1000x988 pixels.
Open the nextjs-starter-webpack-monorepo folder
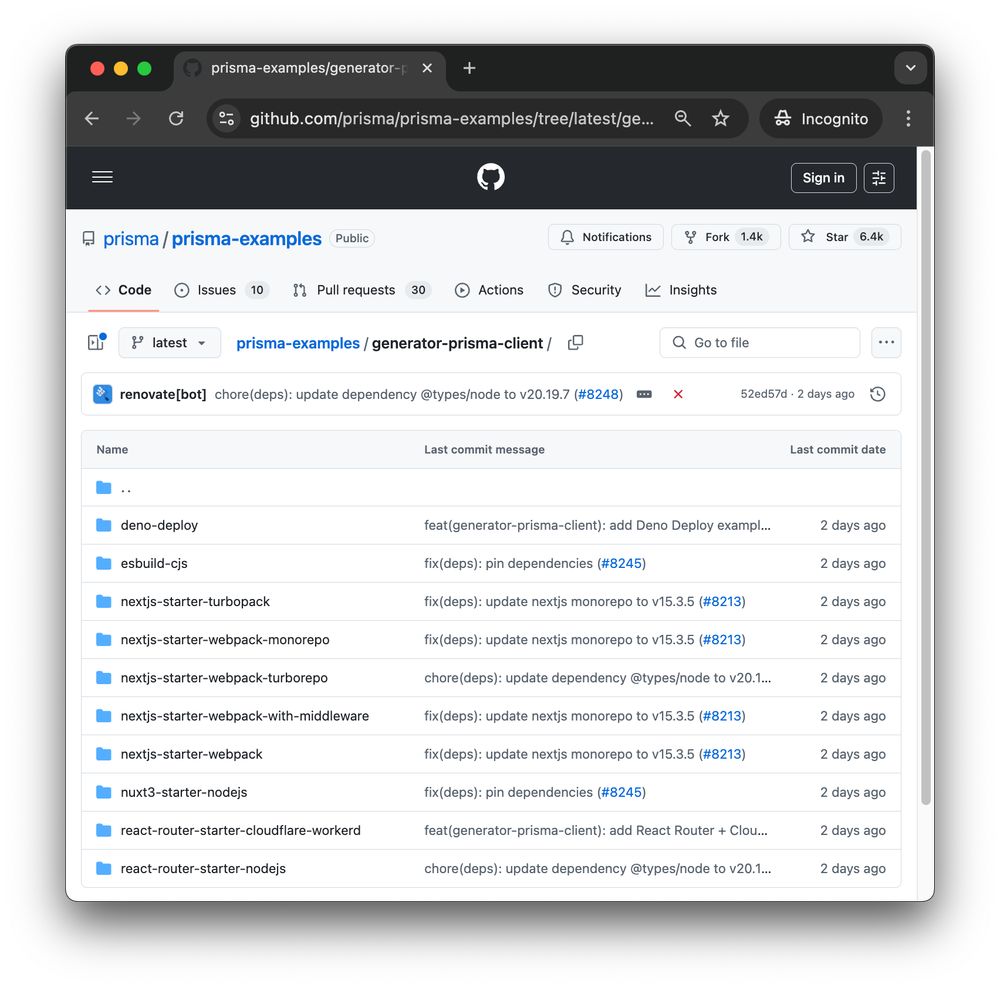225,640
